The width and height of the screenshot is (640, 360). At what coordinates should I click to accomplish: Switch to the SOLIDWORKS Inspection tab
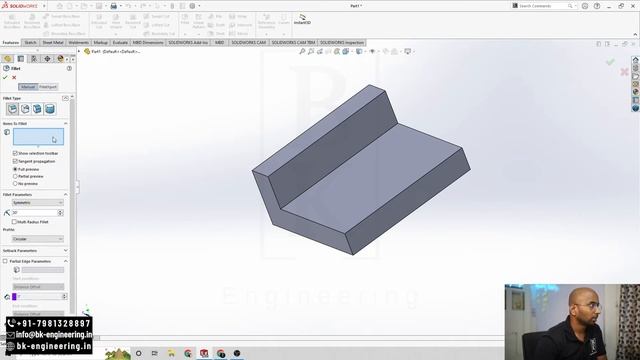[x=342, y=42]
